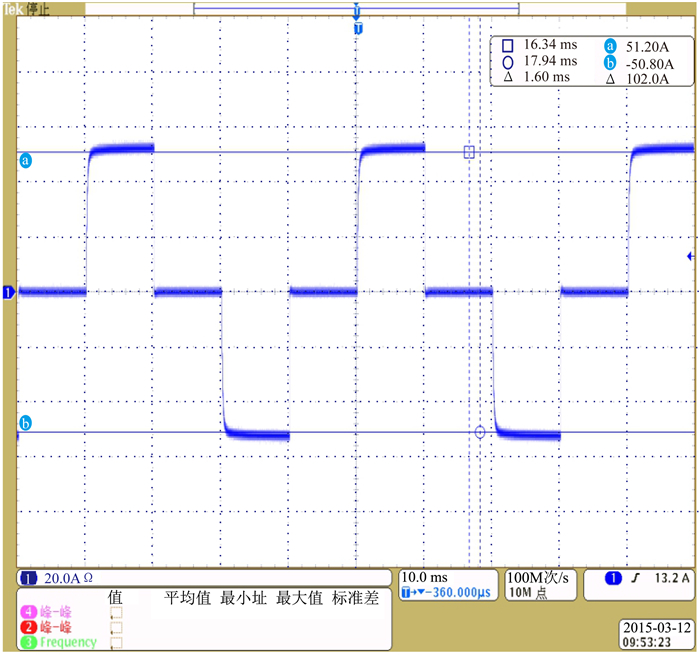This screenshot has height=655, width=700.
Task: Click the circle cursor marker on waveform
Action: (480, 432)
